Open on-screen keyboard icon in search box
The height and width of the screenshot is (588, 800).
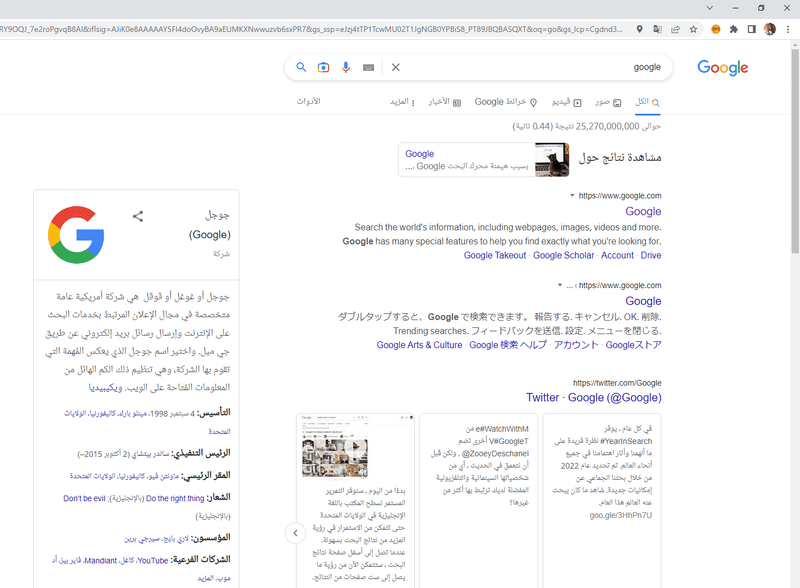pos(368,67)
